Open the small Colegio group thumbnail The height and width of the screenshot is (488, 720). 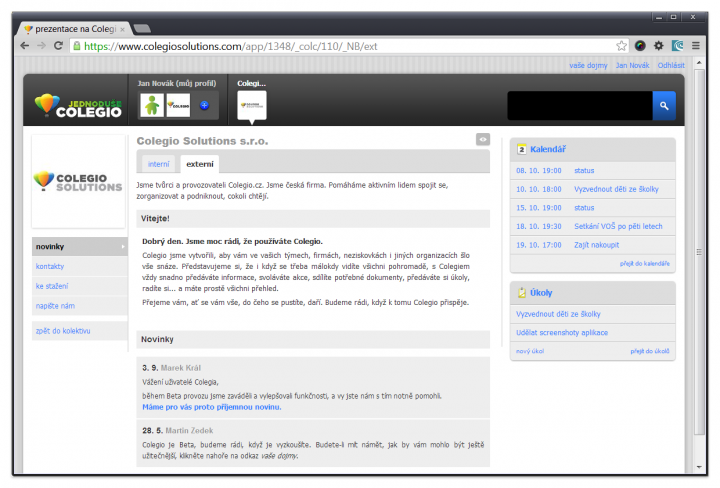[178, 105]
